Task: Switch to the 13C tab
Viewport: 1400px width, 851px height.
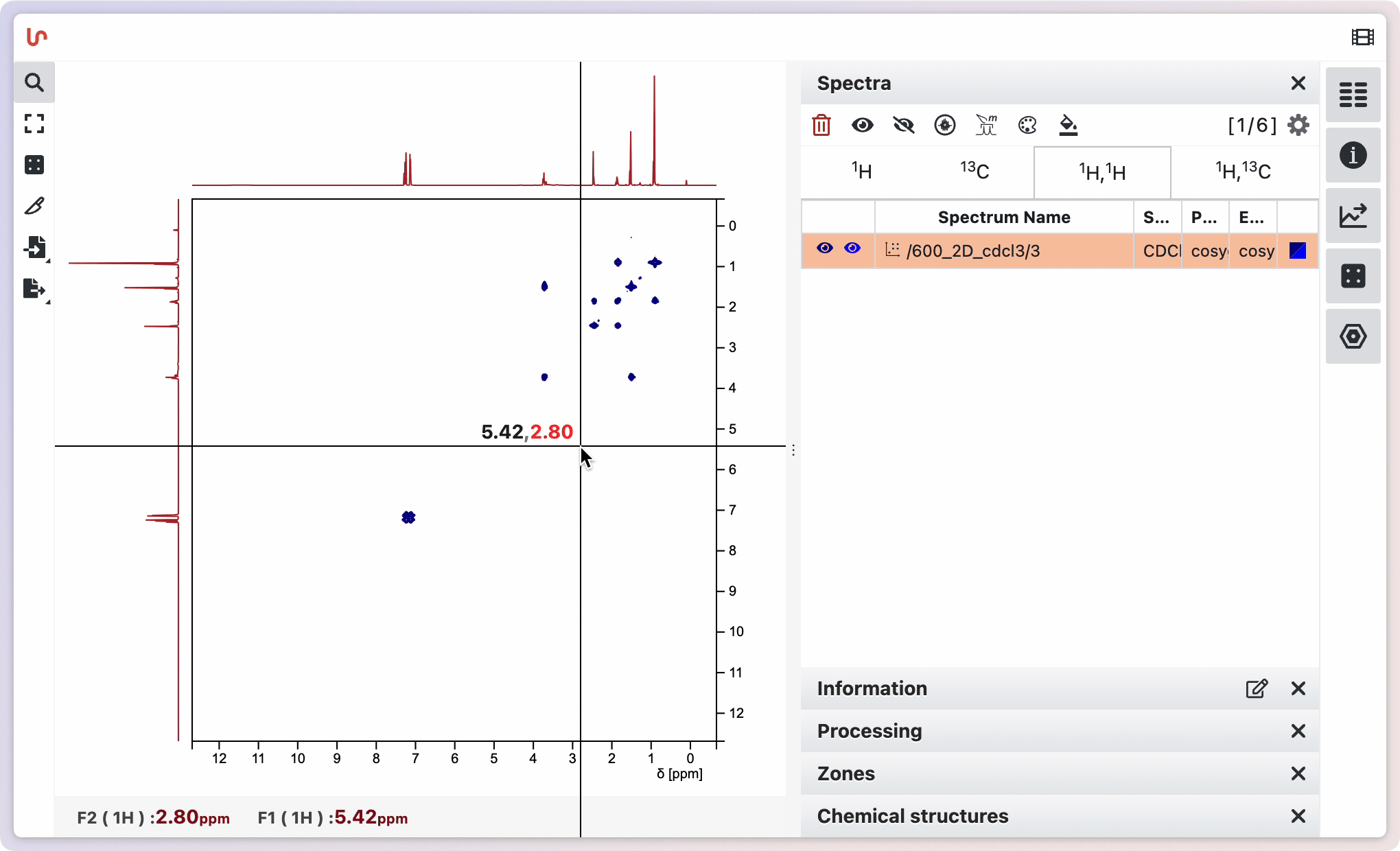Action: click(x=975, y=171)
